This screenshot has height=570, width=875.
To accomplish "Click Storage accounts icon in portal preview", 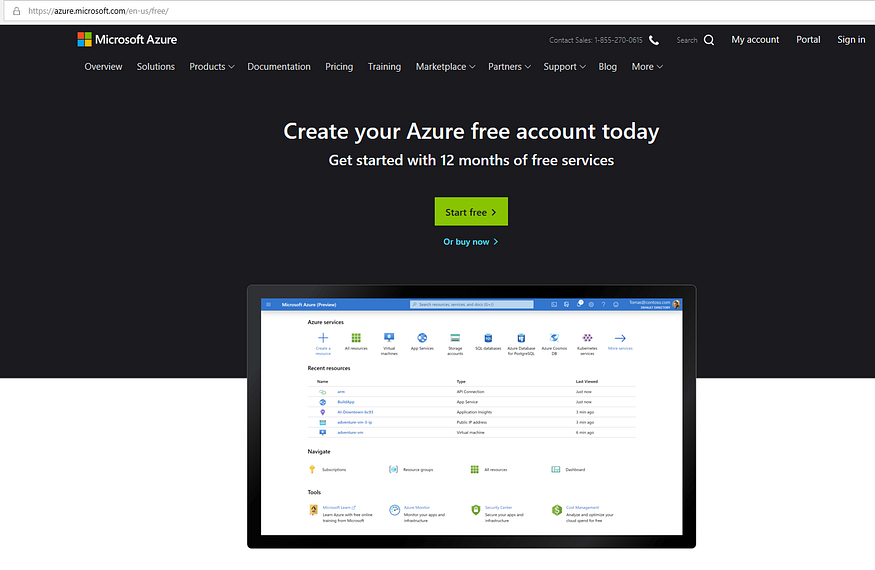I will pos(455,338).
